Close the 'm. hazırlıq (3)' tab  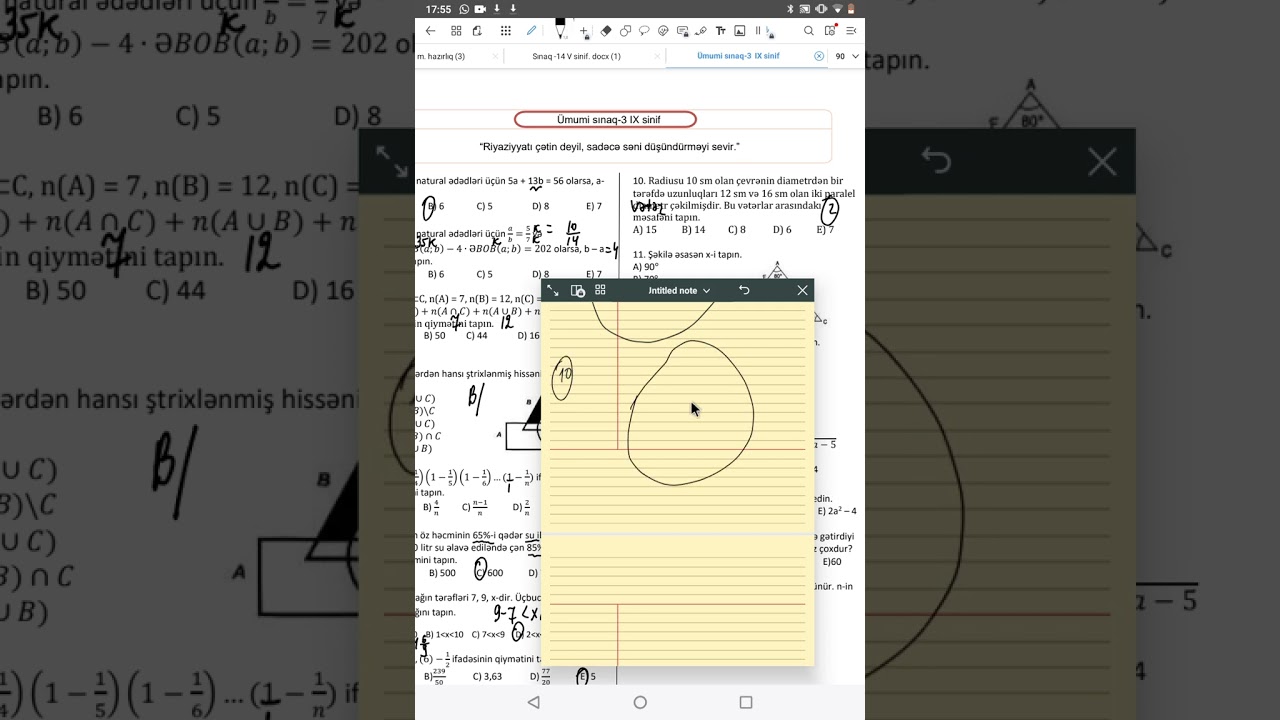(x=495, y=57)
